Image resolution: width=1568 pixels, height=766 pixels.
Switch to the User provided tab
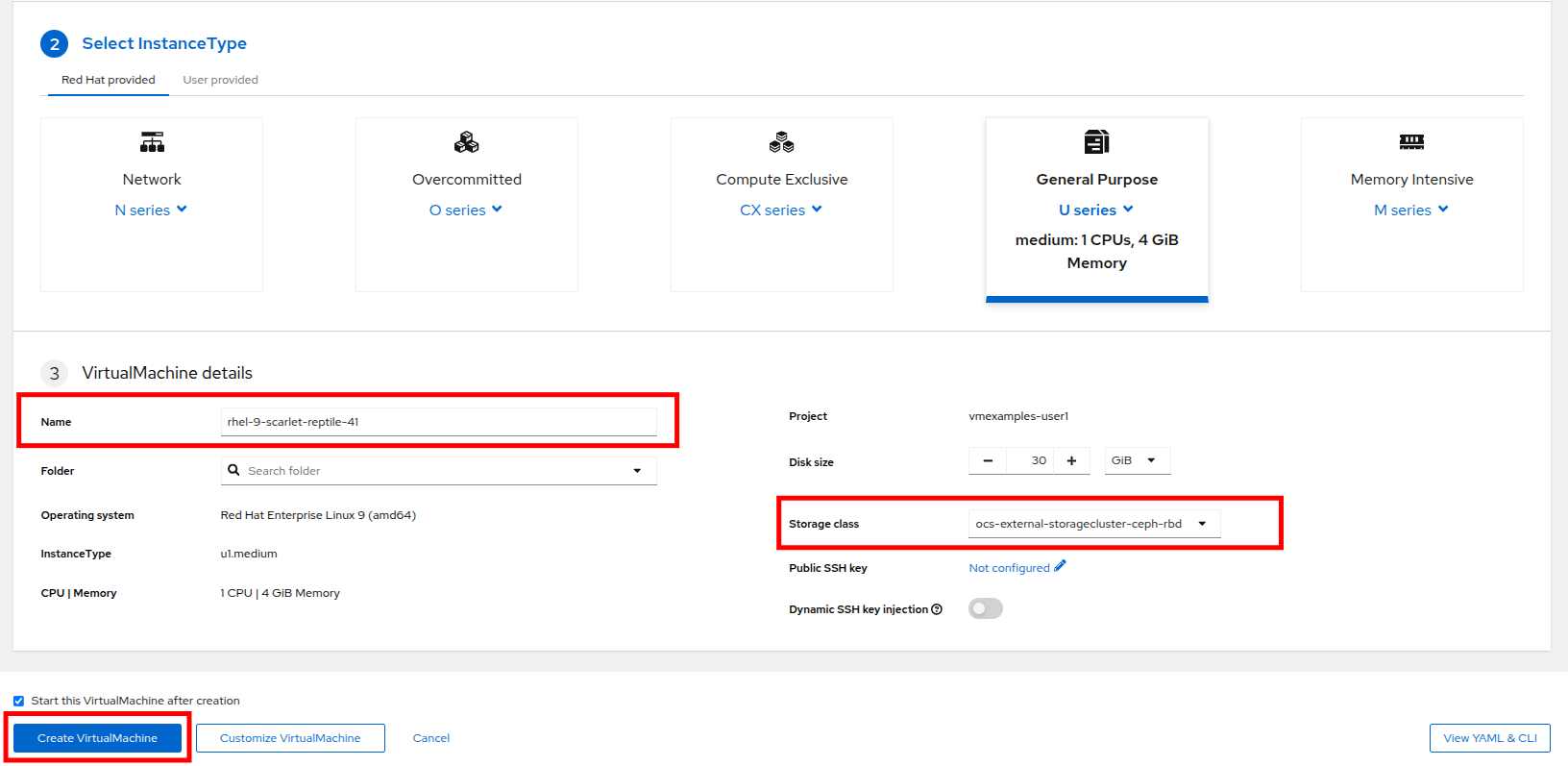pos(220,80)
